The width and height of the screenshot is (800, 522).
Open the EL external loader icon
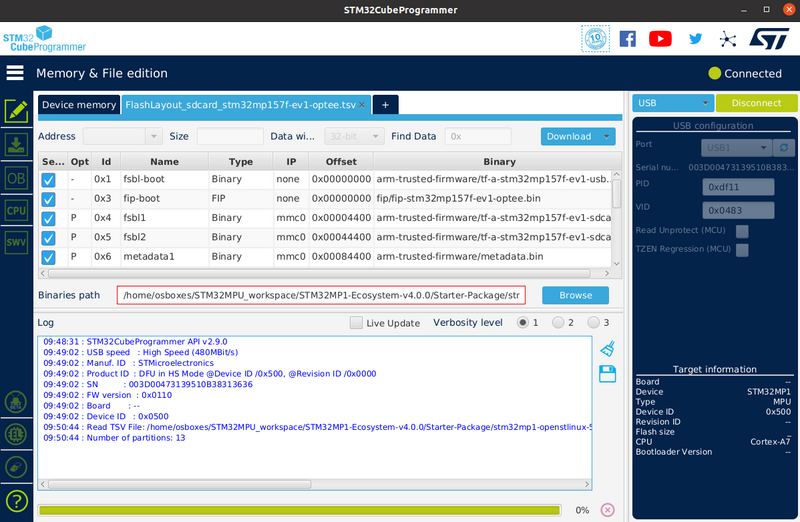[16, 434]
